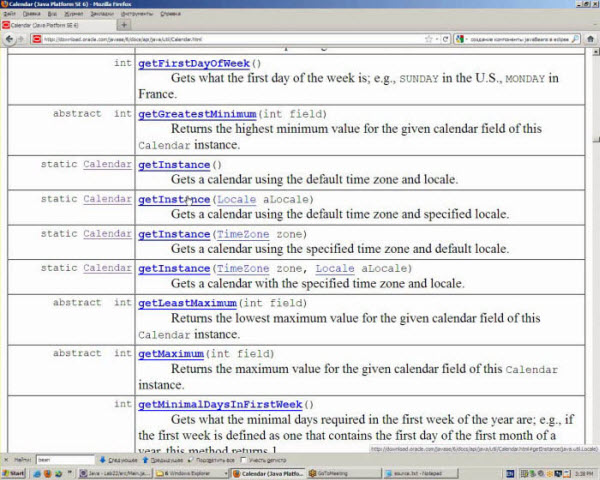Image resolution: width=600 pixels, height=480 pixels.
Task: Click the find bar text field
Action: 65,460
